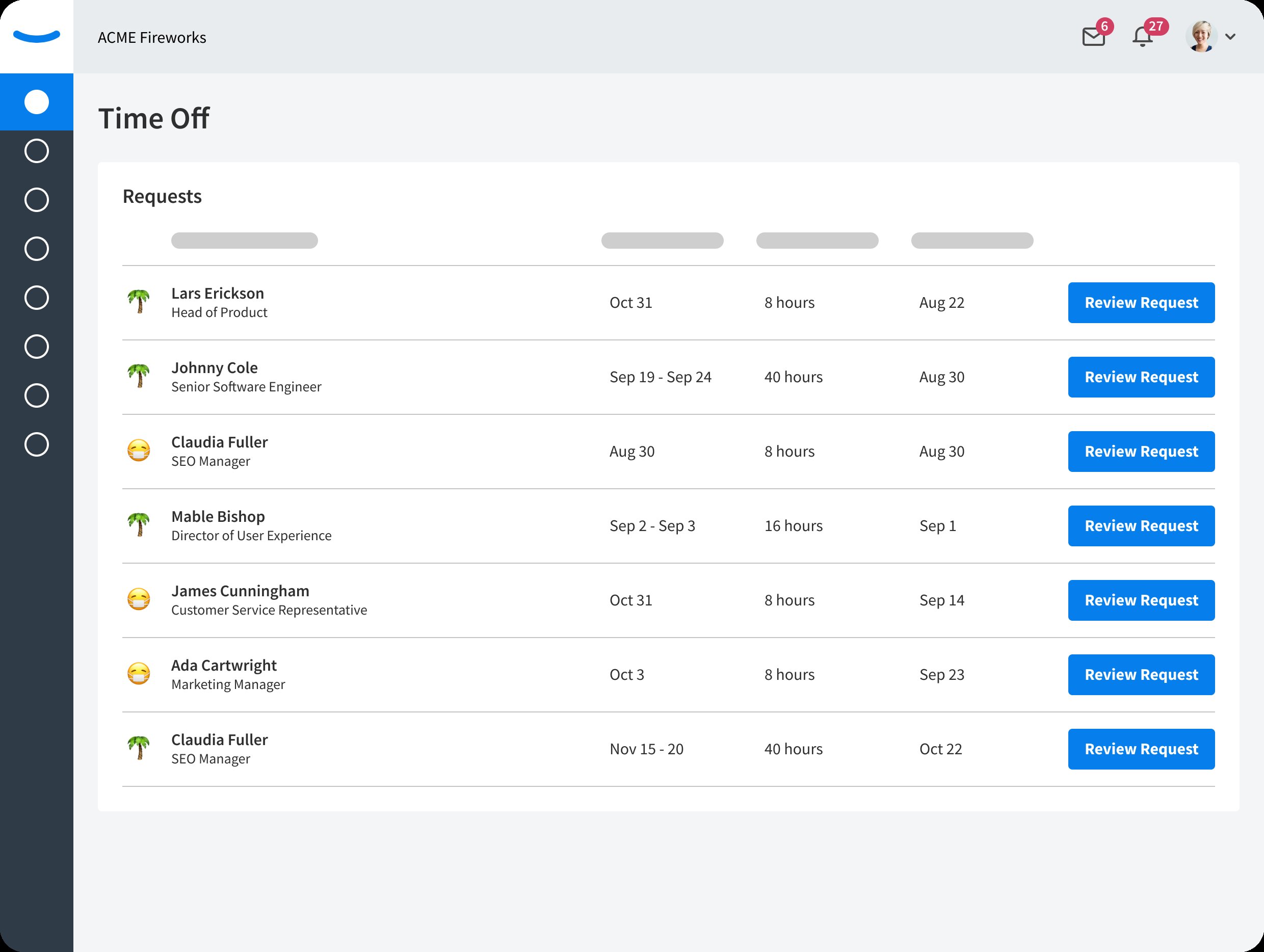The image size is (1264, 952).
Task: Select the active filled sidebar circle
Action: pyautogui.click(x=37, y=102)
